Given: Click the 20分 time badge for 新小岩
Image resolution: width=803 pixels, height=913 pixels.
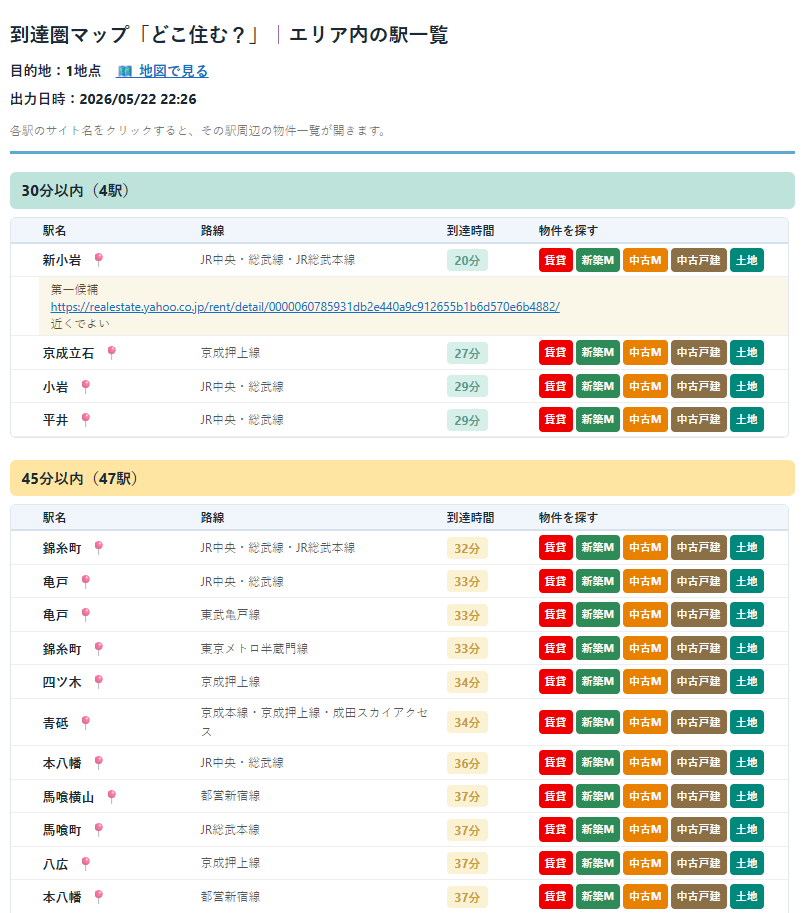Looking at the screenshot, I should pyautogui.click(x=467, y=260).
